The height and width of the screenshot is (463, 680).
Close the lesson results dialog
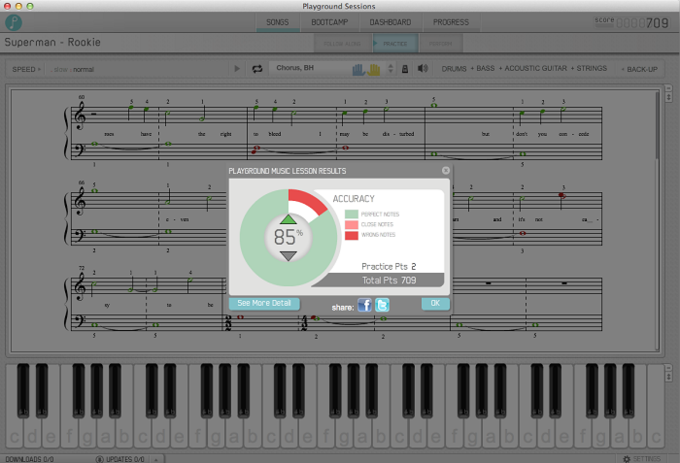click(x=445, y=170)
